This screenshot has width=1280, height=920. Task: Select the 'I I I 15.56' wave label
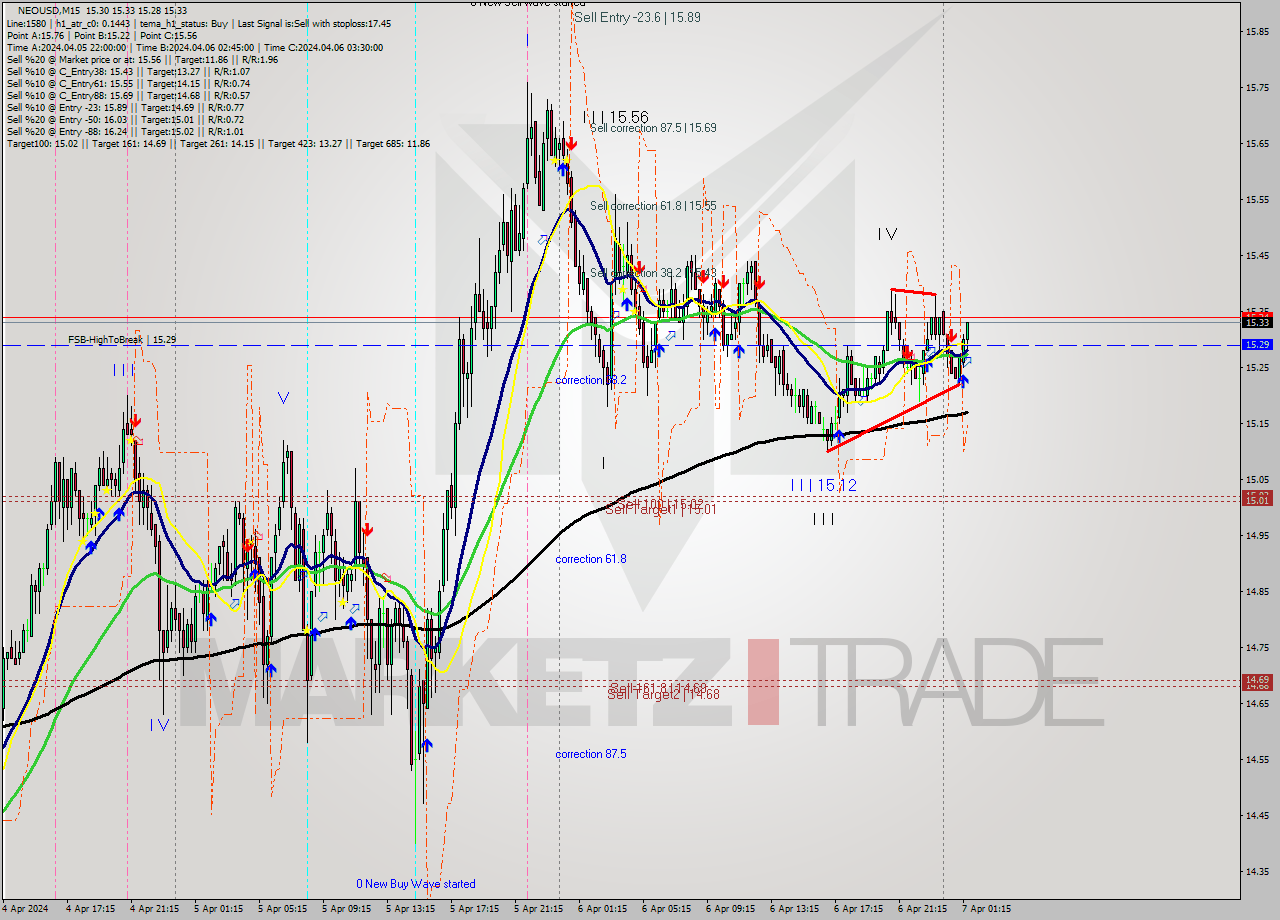point(615,117)
